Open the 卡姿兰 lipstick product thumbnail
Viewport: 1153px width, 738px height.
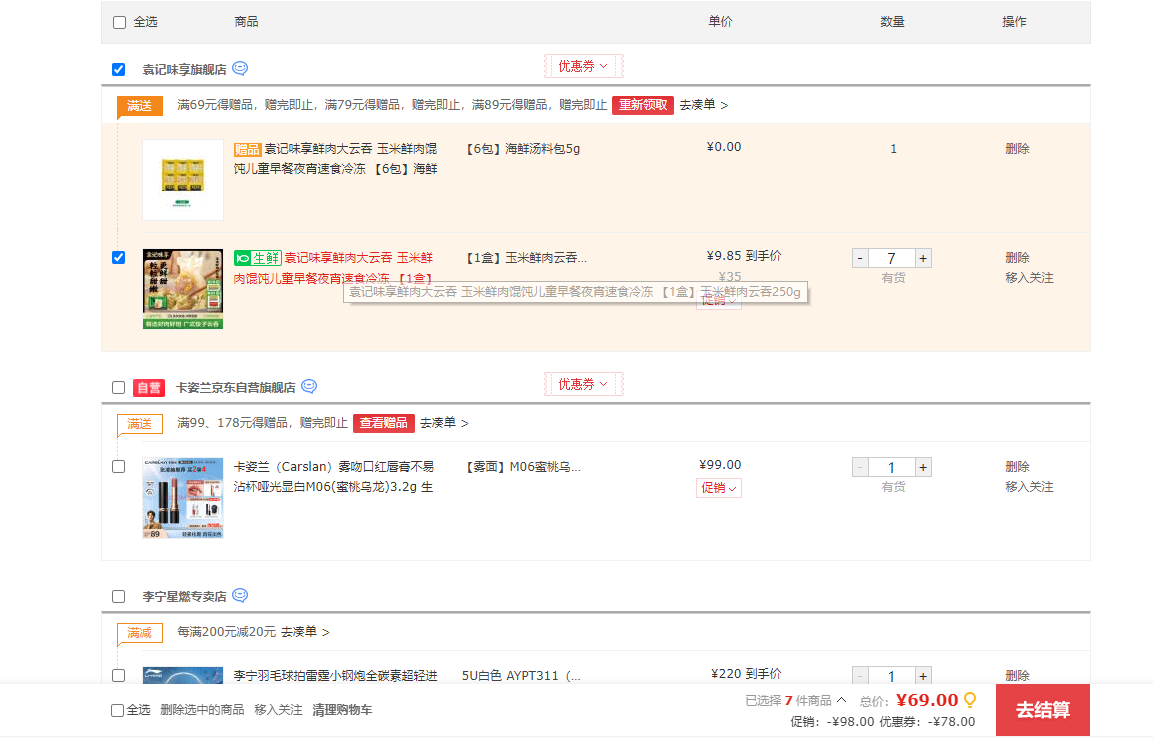[x=183, y=498]
